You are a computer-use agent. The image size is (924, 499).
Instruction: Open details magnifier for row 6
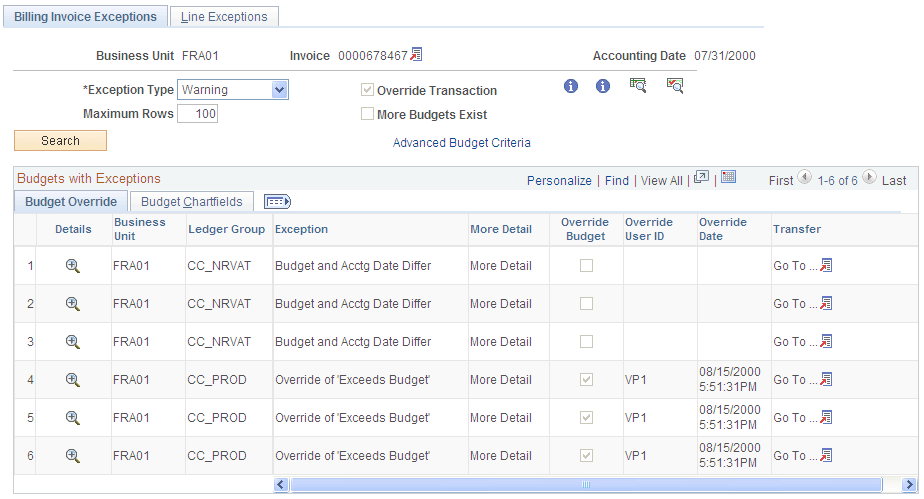tap(72, 455)
